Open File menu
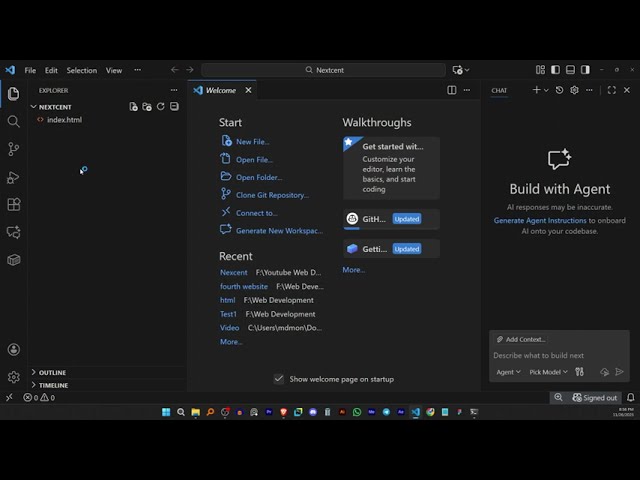This screenshot has height=480, width=640. [x=30, y=70]
